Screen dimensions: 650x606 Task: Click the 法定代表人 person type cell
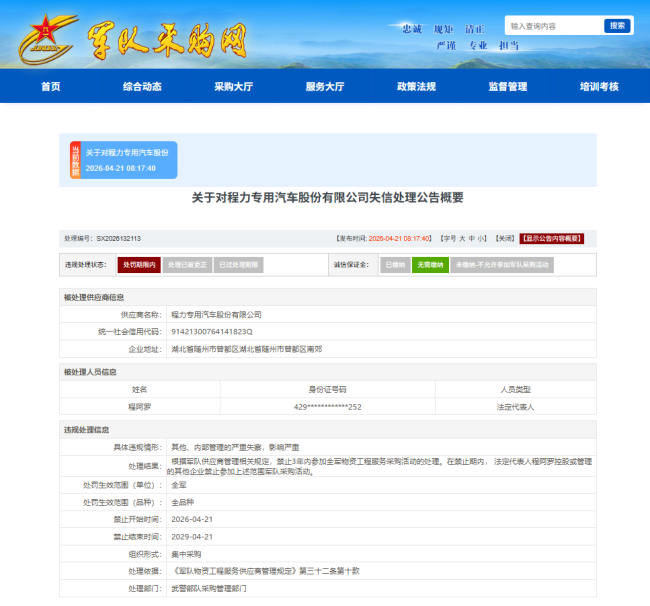click(x=515, y=407)
